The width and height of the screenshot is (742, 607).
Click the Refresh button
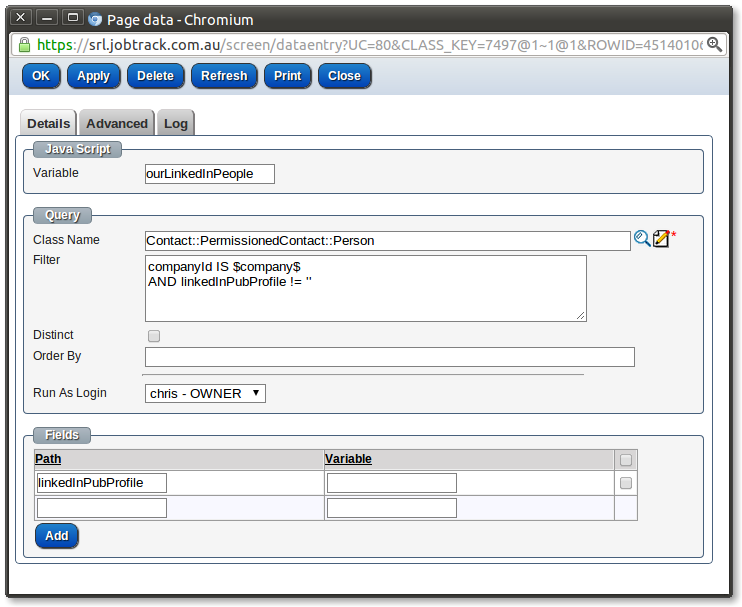click(x=224, y=76)
